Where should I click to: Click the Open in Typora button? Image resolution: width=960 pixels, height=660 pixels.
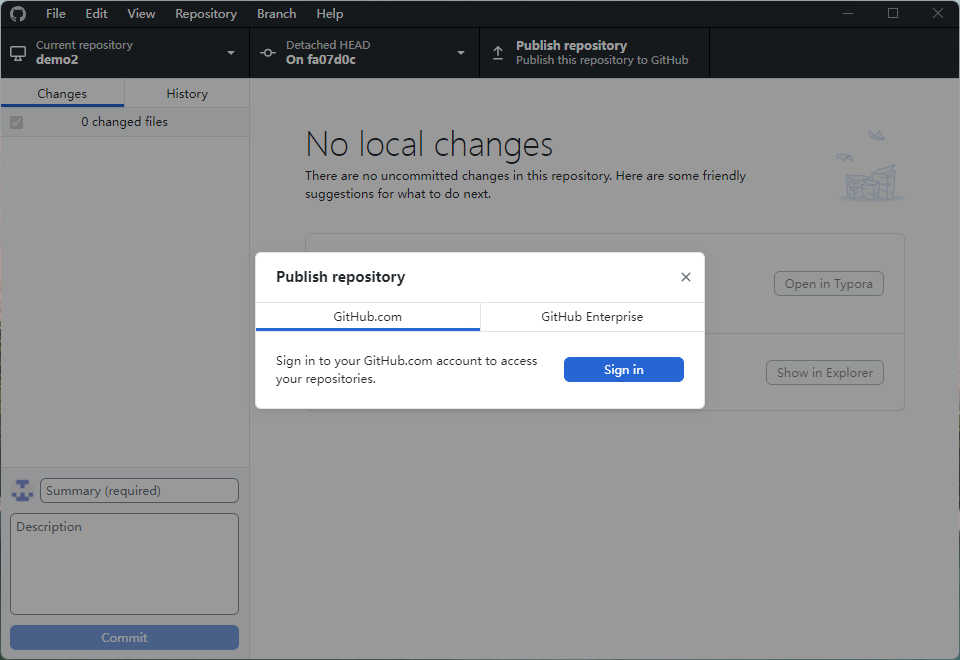pos(828,284)
